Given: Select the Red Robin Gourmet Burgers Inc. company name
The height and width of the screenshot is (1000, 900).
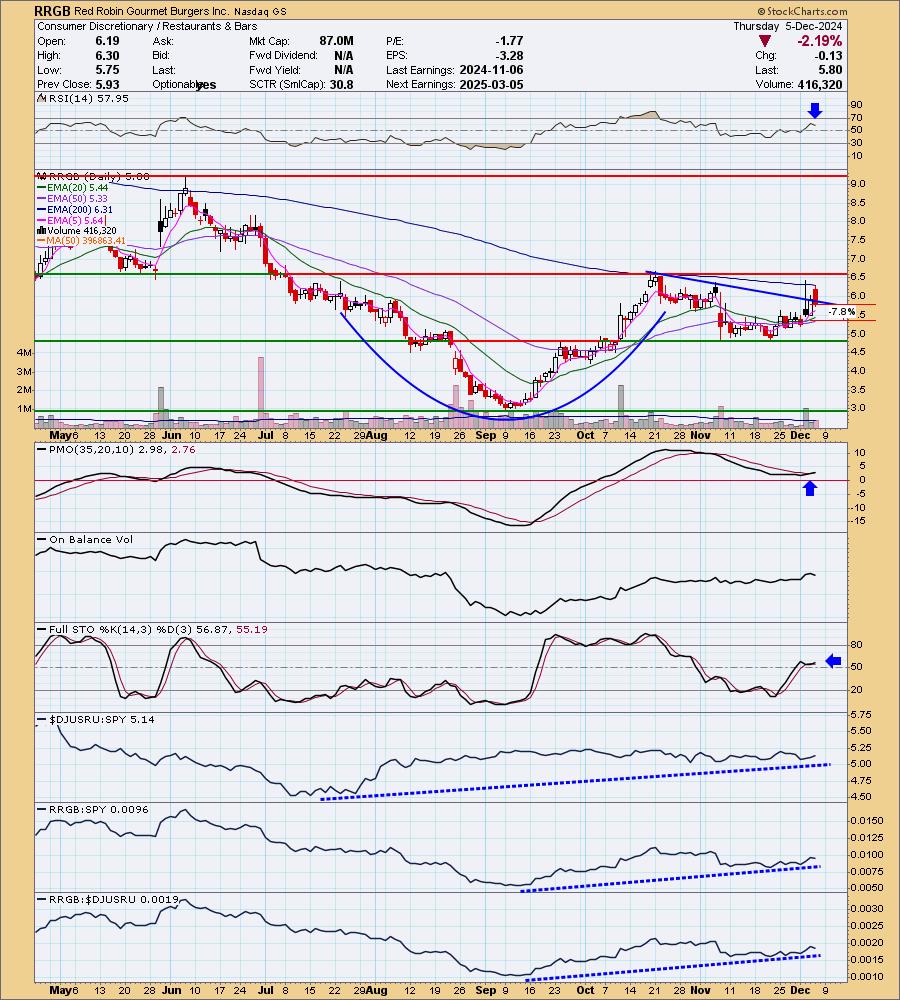Looking at the screenshot, I should pyautogui.click(x=152, y=11).
